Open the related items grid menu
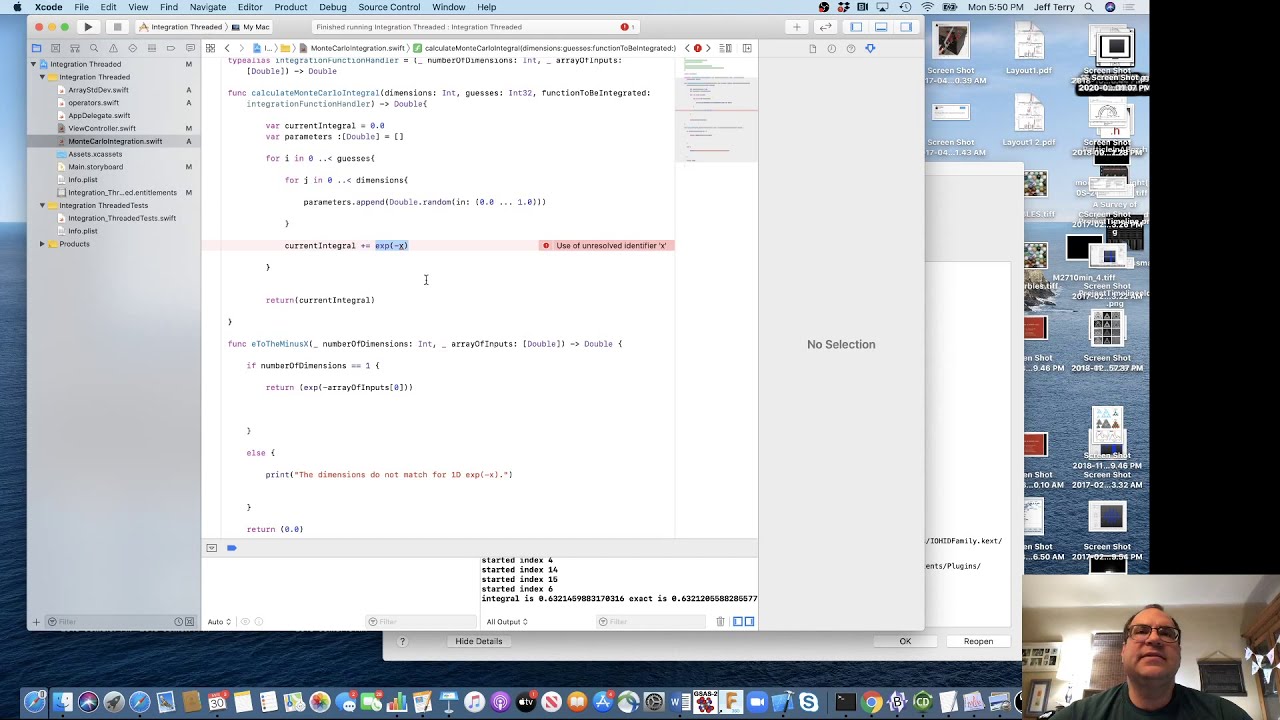Viewport: 1280px width, 720px height. coord(210,48)
